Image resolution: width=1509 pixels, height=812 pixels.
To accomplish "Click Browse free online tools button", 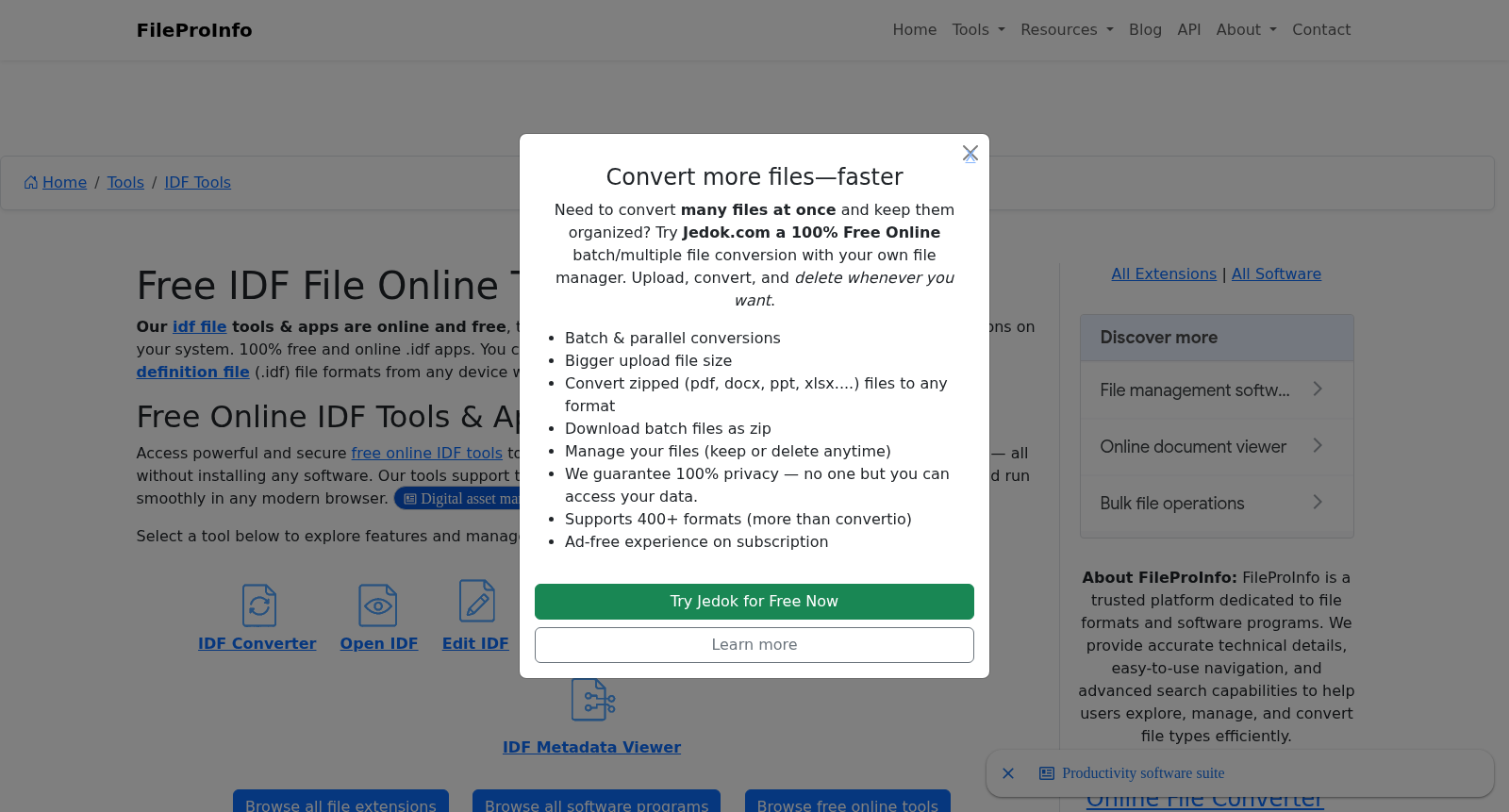I will pyautogui.click(x=848, y=804).
